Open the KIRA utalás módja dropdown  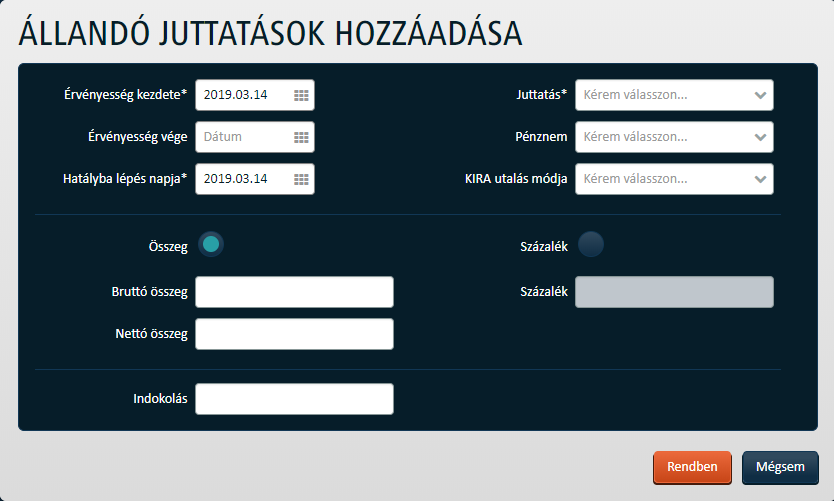click(x=674, y=179)
